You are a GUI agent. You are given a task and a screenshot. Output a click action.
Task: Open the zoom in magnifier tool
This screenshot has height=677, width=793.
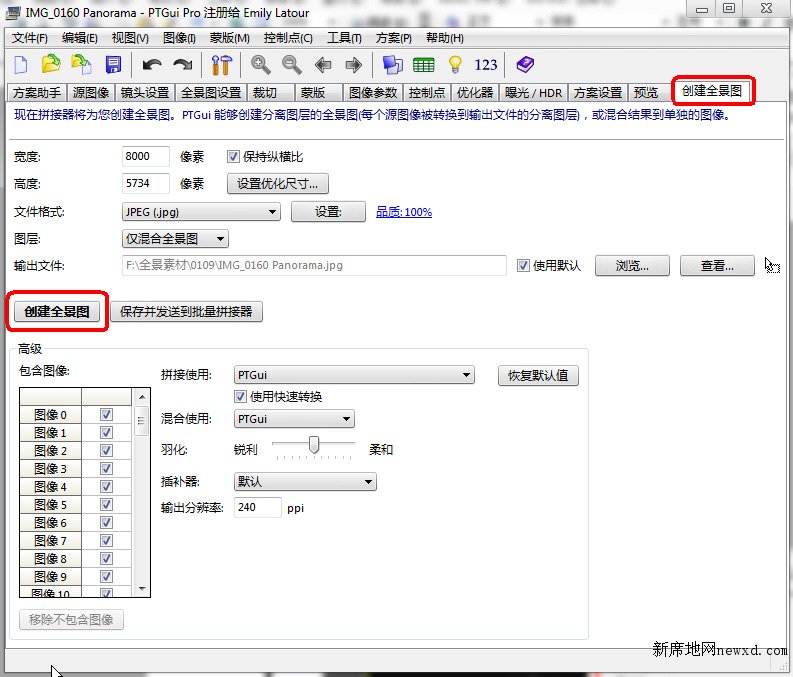click(261, 65)
